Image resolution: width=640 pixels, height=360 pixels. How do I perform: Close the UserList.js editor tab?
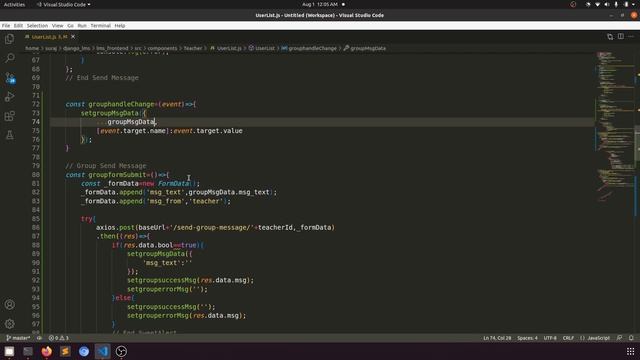[73, 37]
